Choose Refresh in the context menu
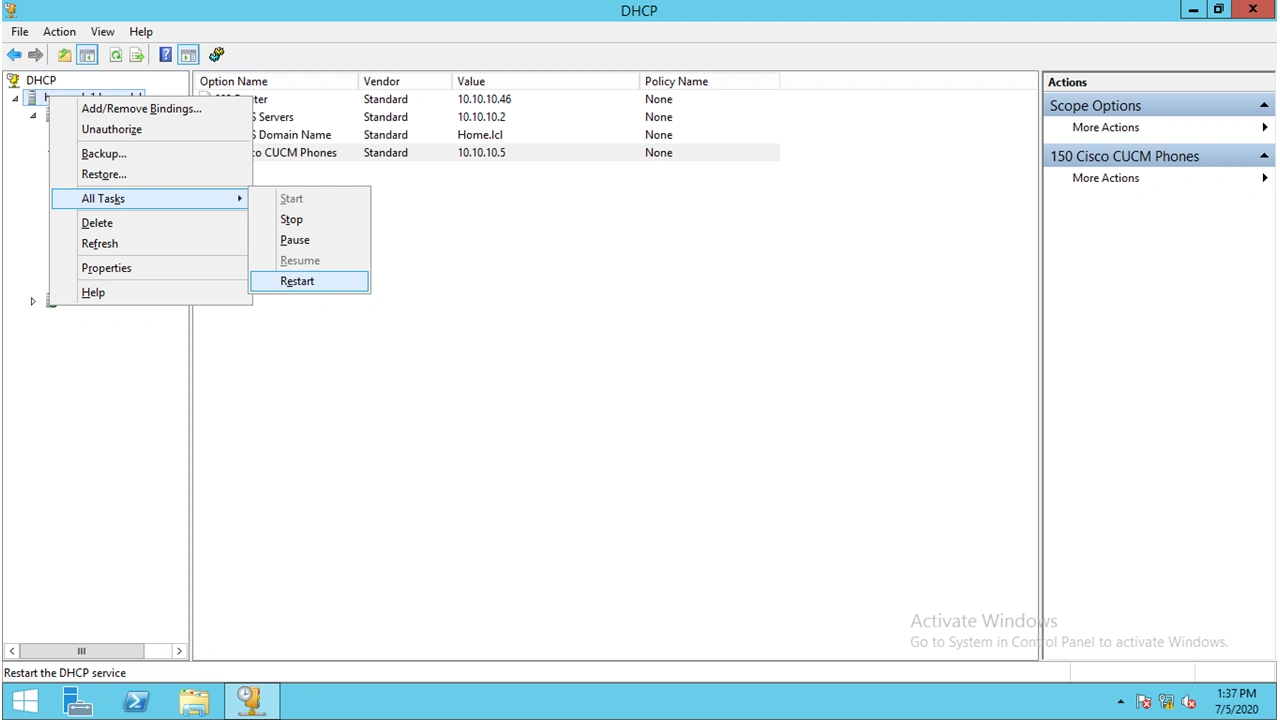1280x720 pixels. coord(150,244)
